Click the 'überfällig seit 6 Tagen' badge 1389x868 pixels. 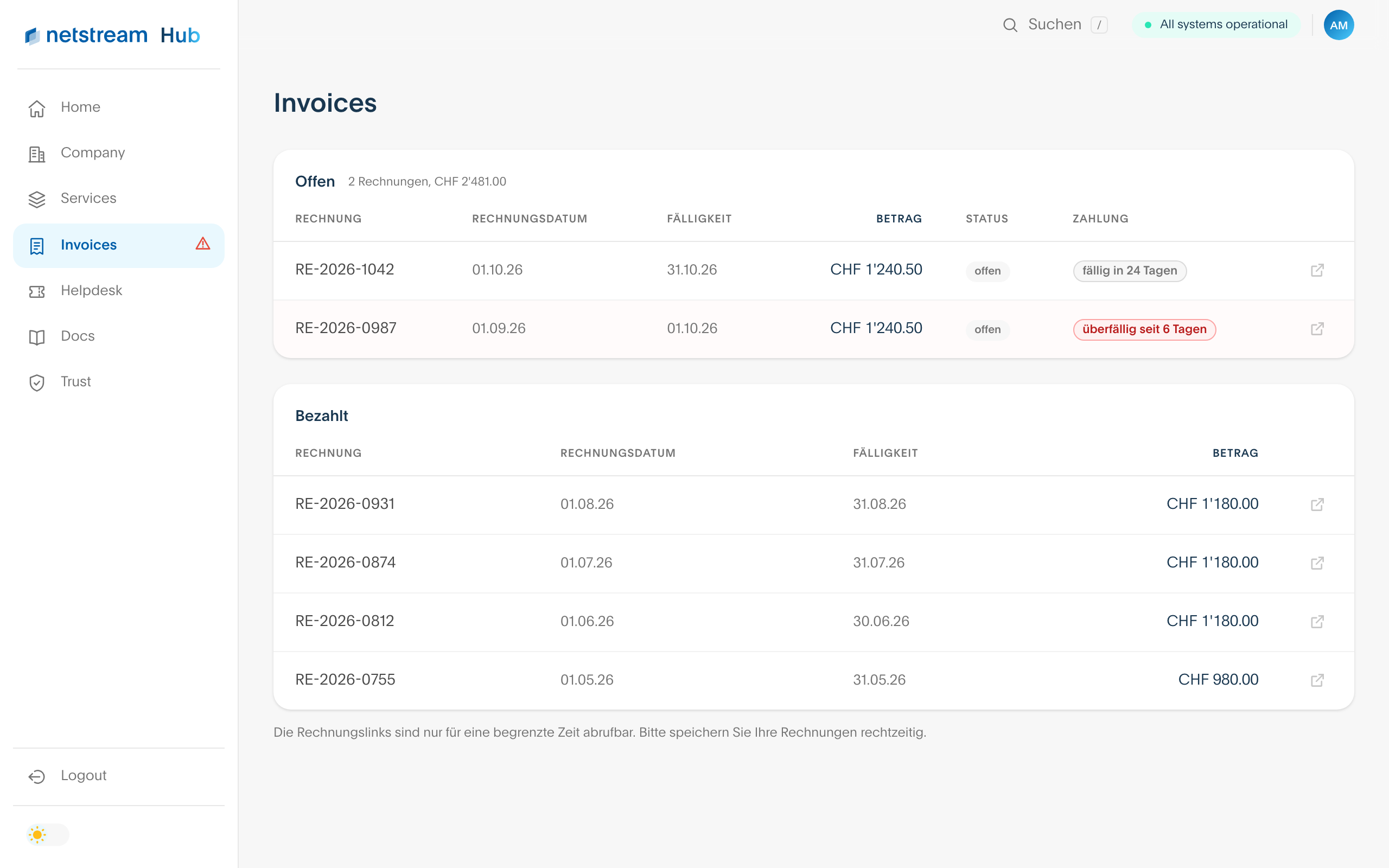pos(1144,329)
